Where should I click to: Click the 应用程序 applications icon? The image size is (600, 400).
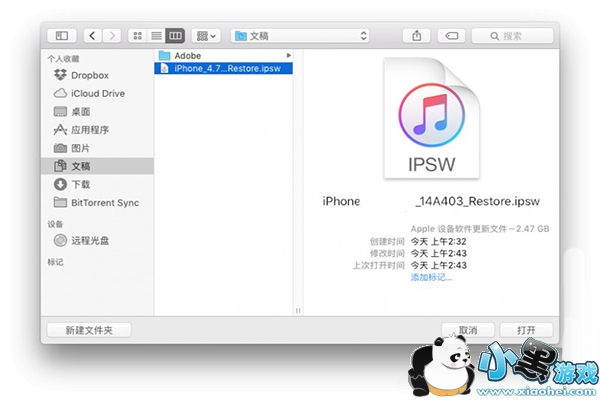pos(60,130)
